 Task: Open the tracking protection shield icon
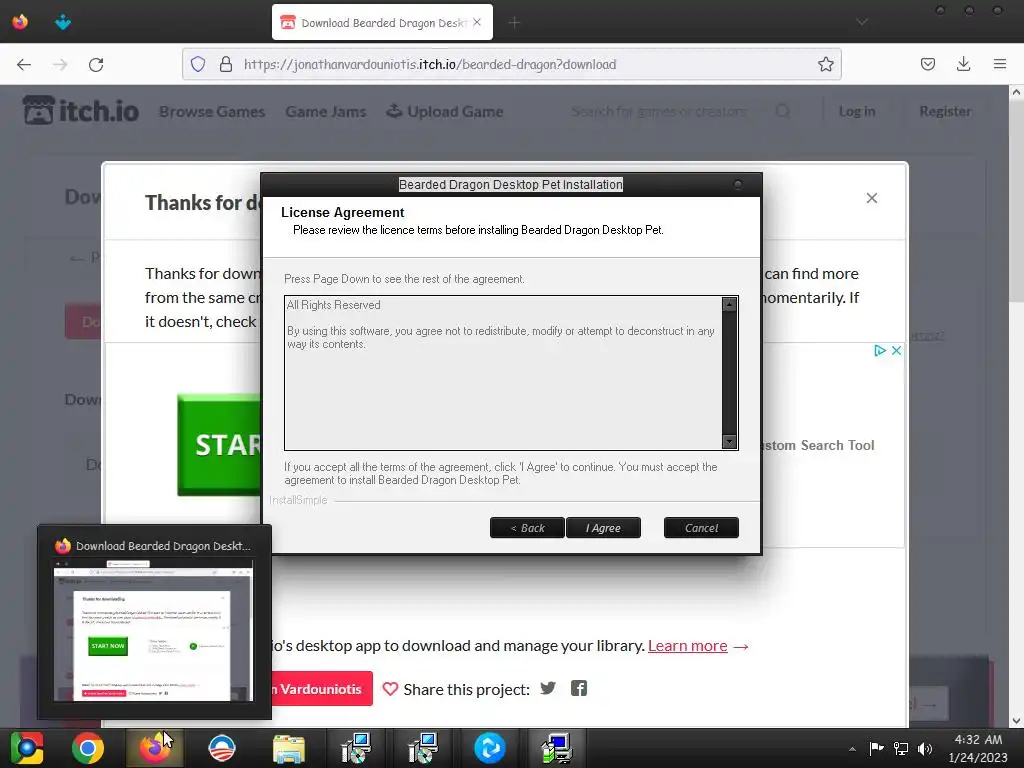coord(198,64)
